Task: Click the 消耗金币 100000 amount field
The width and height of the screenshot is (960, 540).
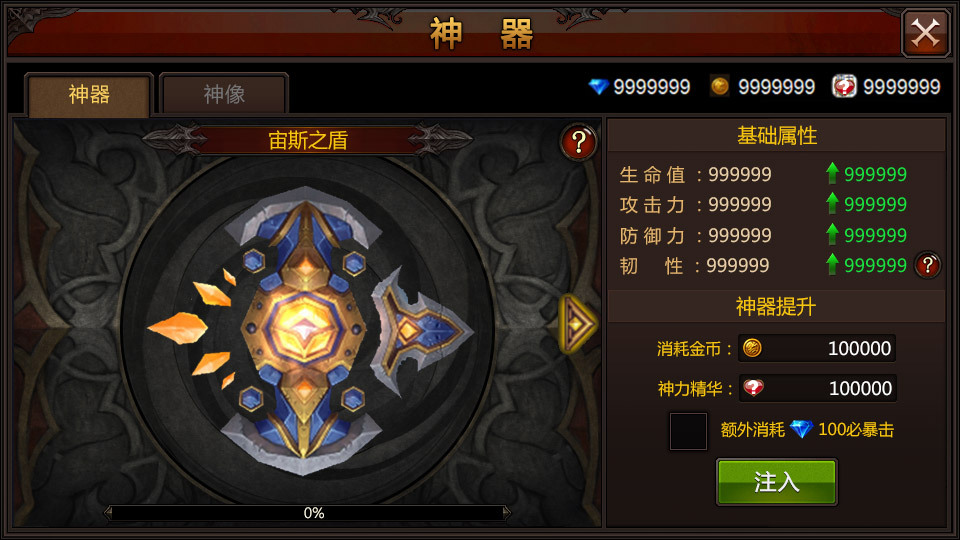Action: tap(817, 348)
